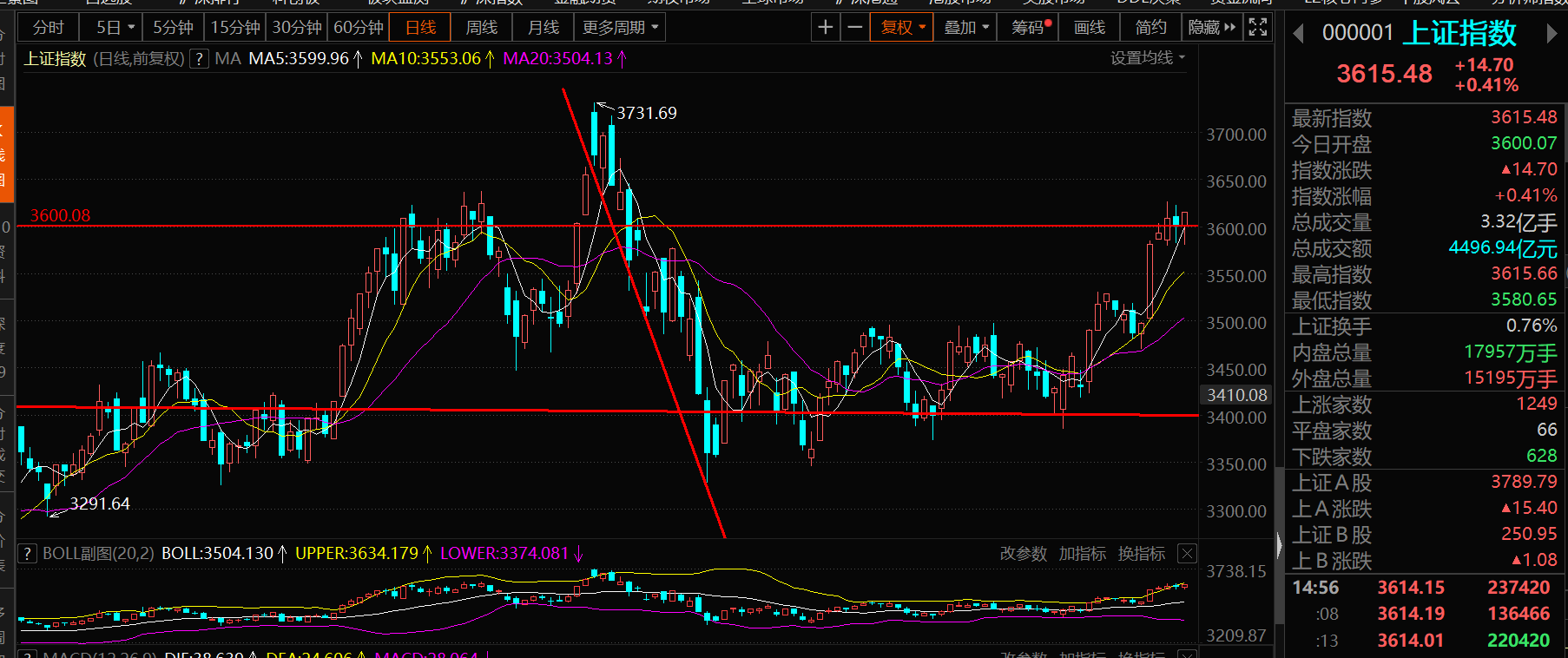Click the 3731.69 high price label
The image size is (1568, 658).
click(x=646, y=114)
